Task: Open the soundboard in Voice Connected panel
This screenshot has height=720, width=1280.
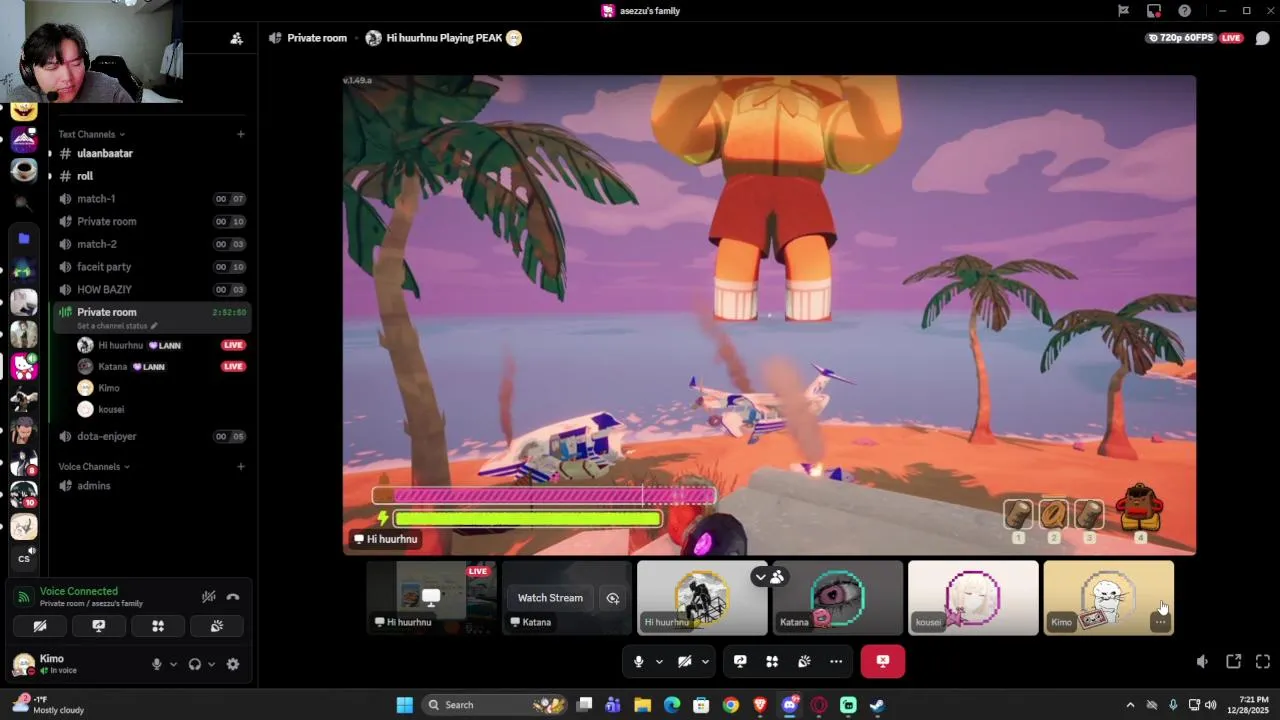Action: point(217,626)
